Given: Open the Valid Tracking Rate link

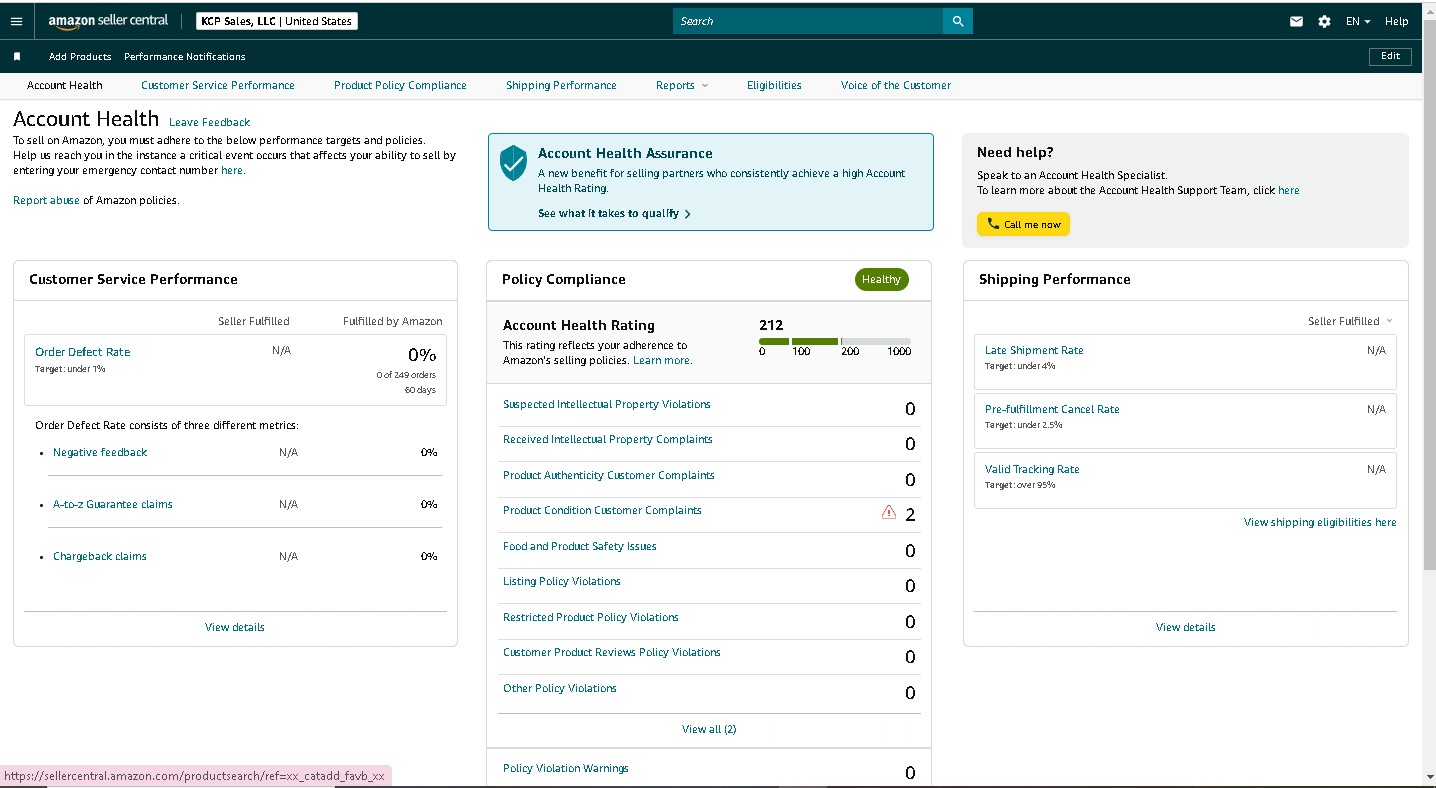Looking at the screenshot, I should tap(1032, 469).
